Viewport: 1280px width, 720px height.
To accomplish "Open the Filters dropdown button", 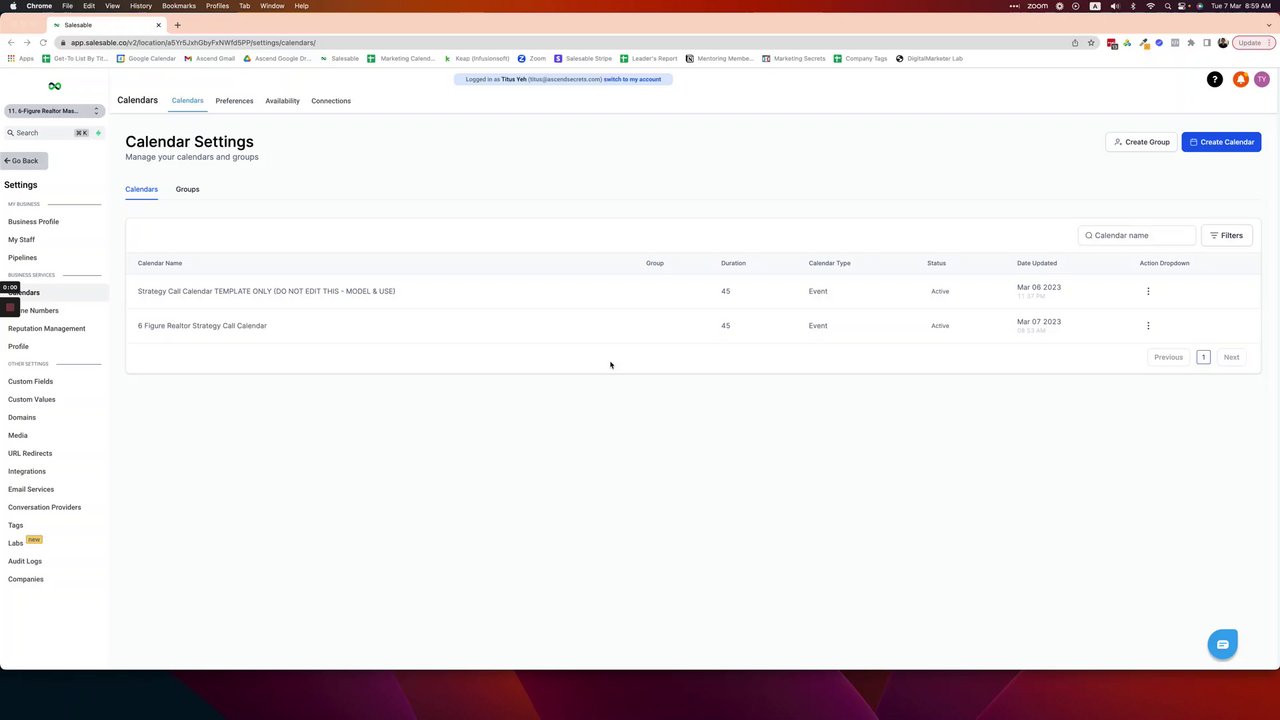I will (1226, 235).
